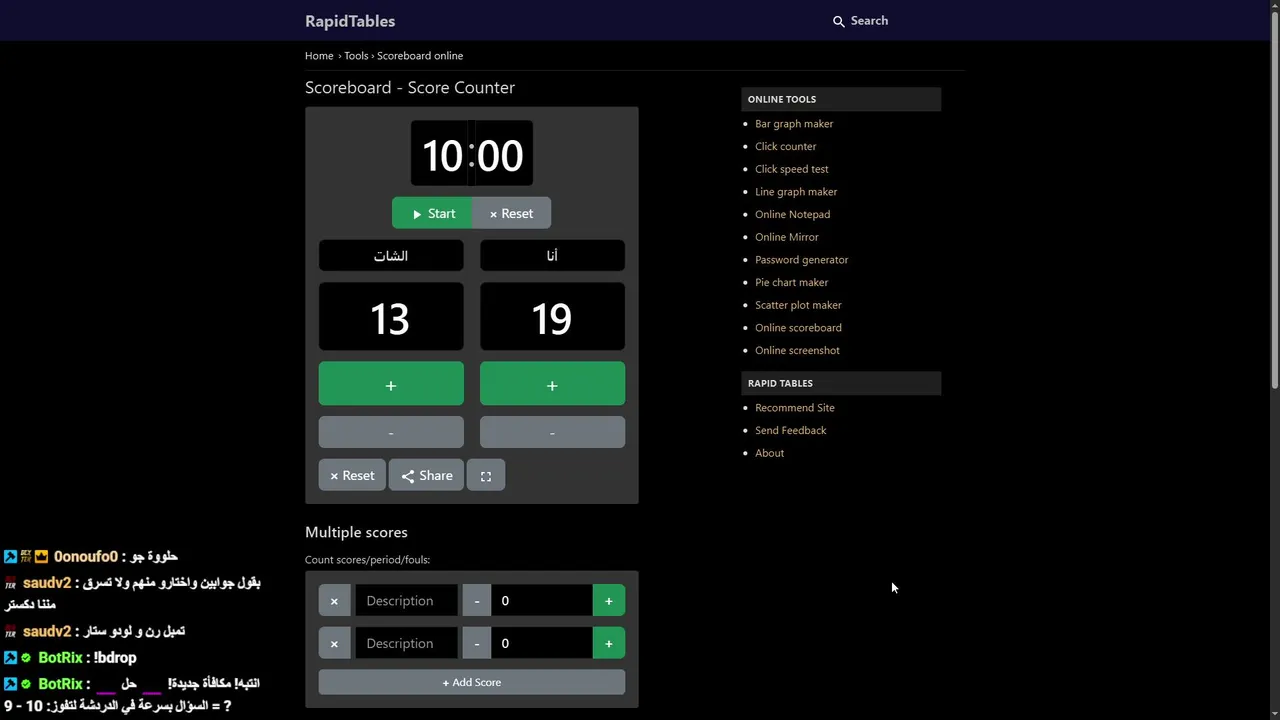This screenshot has width=1280, height=720.
Task: Open Online screenshot link
Action: click(797, 350)
